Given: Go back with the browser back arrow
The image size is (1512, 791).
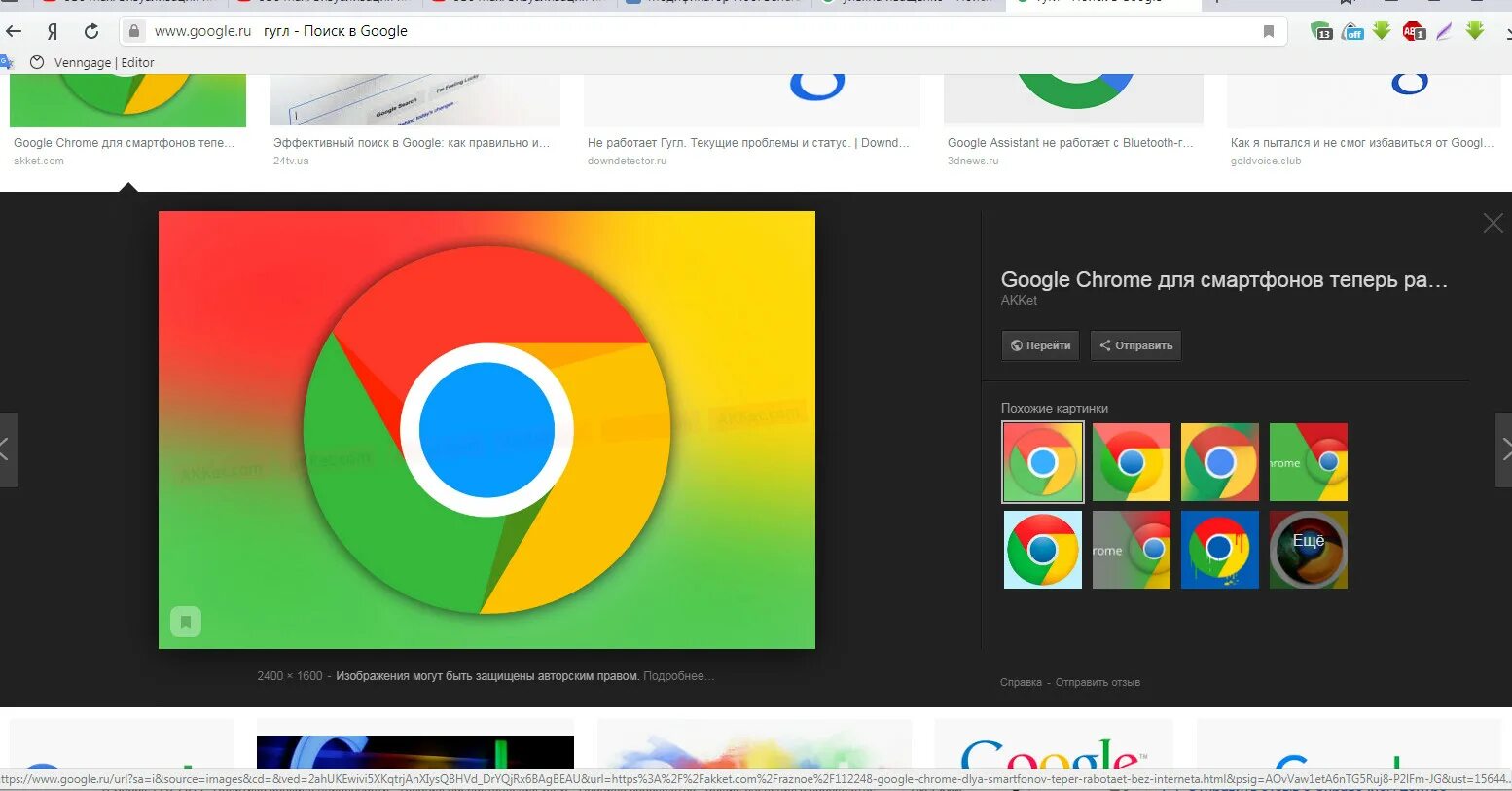Looking at the screenshot, I should [14, 31].
